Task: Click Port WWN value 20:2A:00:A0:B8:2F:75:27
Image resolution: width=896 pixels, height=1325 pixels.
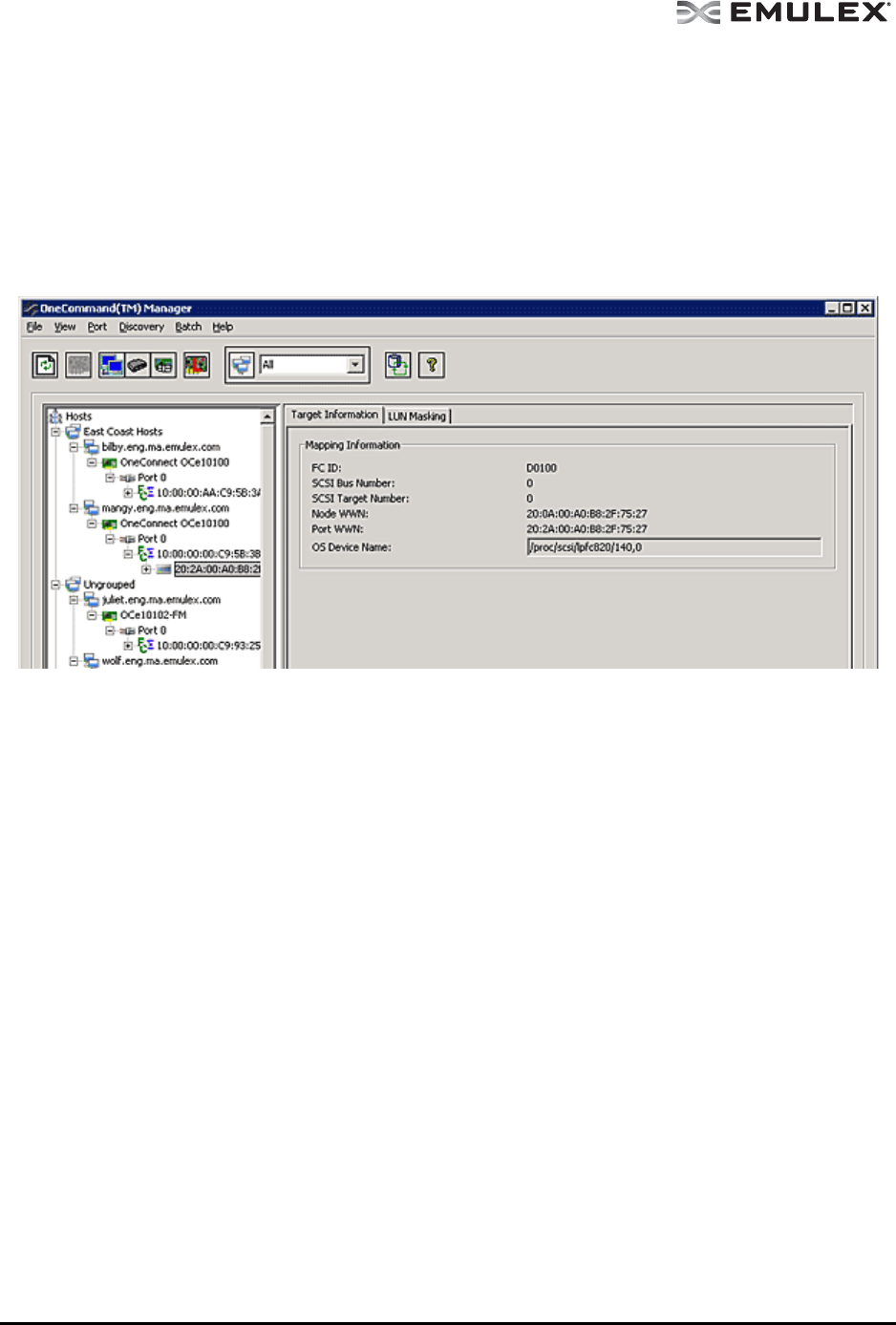Action: [587, 529]
